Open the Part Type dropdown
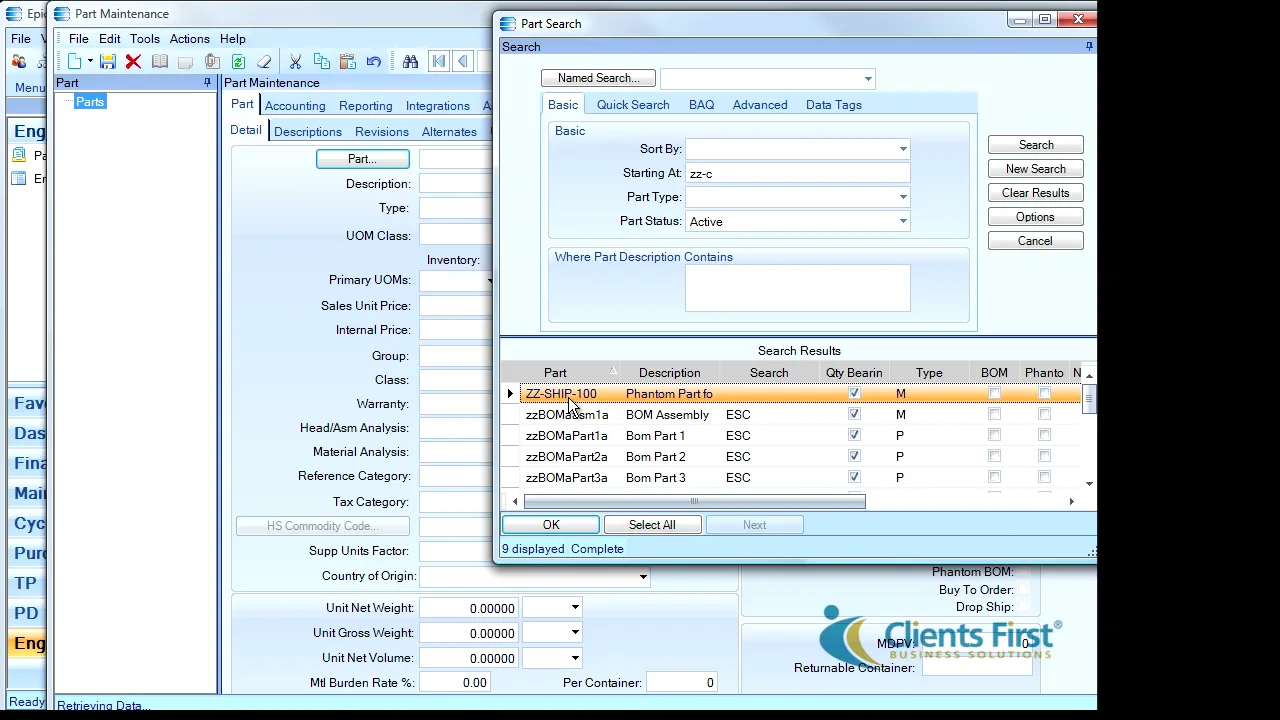Screen dimensions: 1280x720 (x=903, y=197)
